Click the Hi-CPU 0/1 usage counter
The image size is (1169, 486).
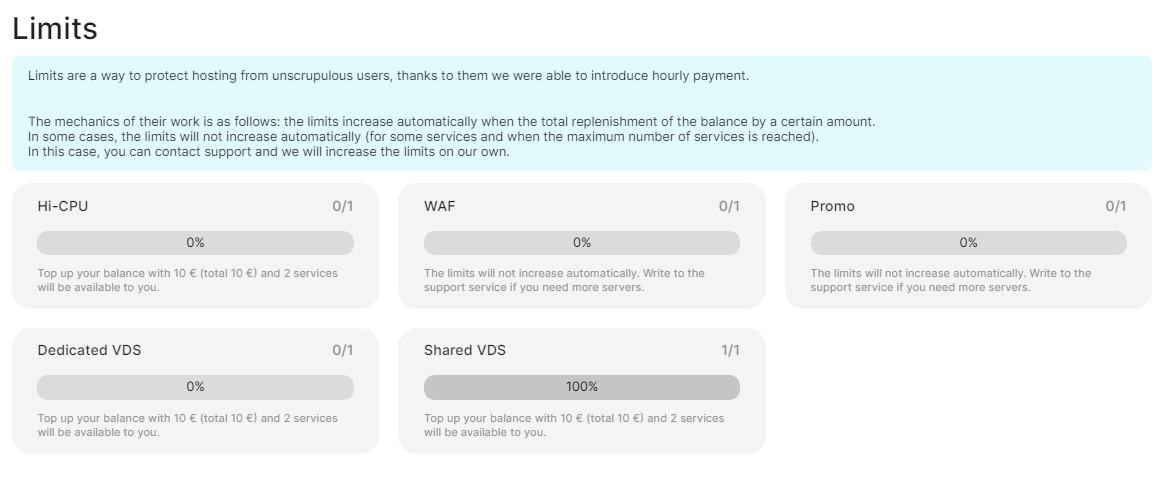tap(343, 207)
